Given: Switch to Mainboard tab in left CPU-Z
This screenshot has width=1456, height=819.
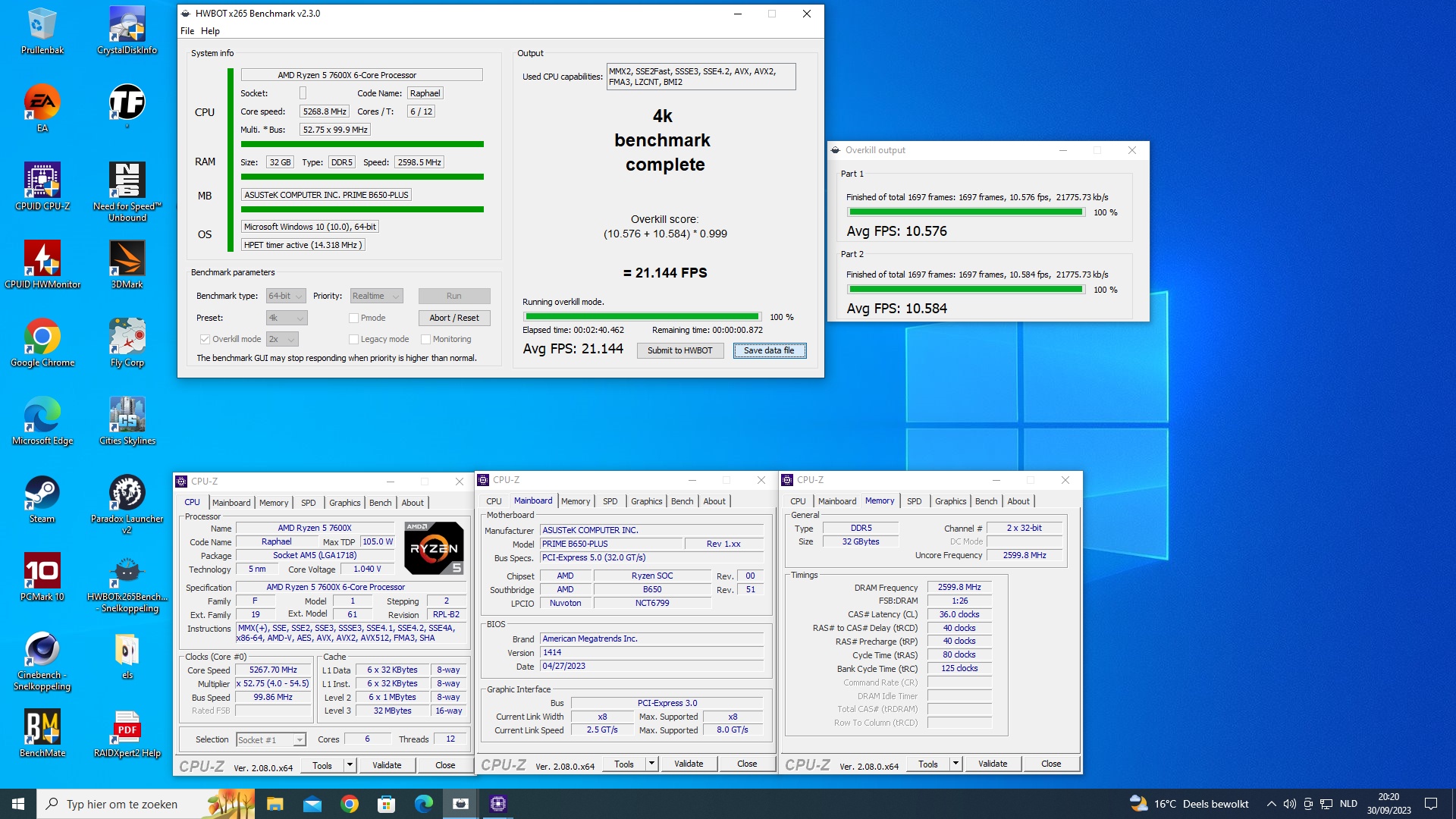Looking at the screenshot, I should pyautogui.click(x=231, y=503).
